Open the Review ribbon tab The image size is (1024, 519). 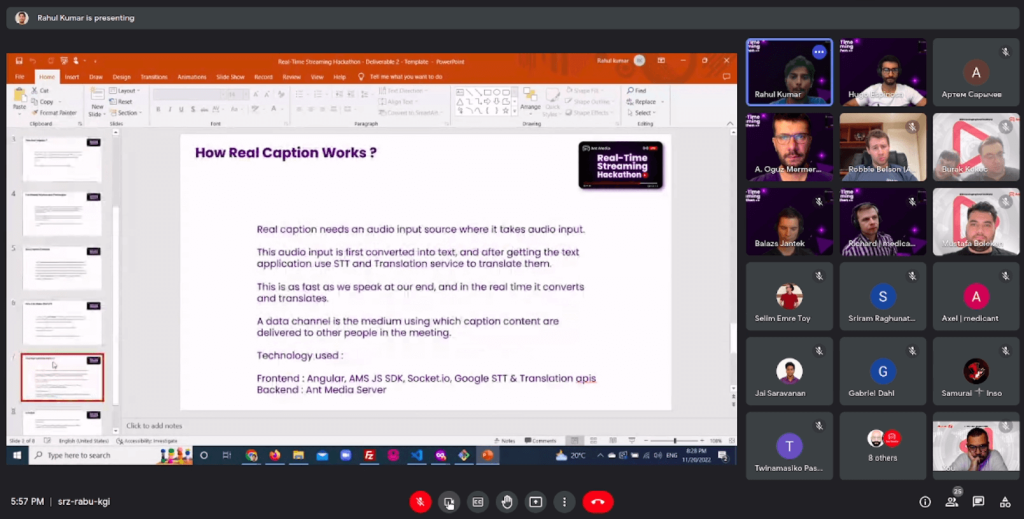tap(291, 77)
